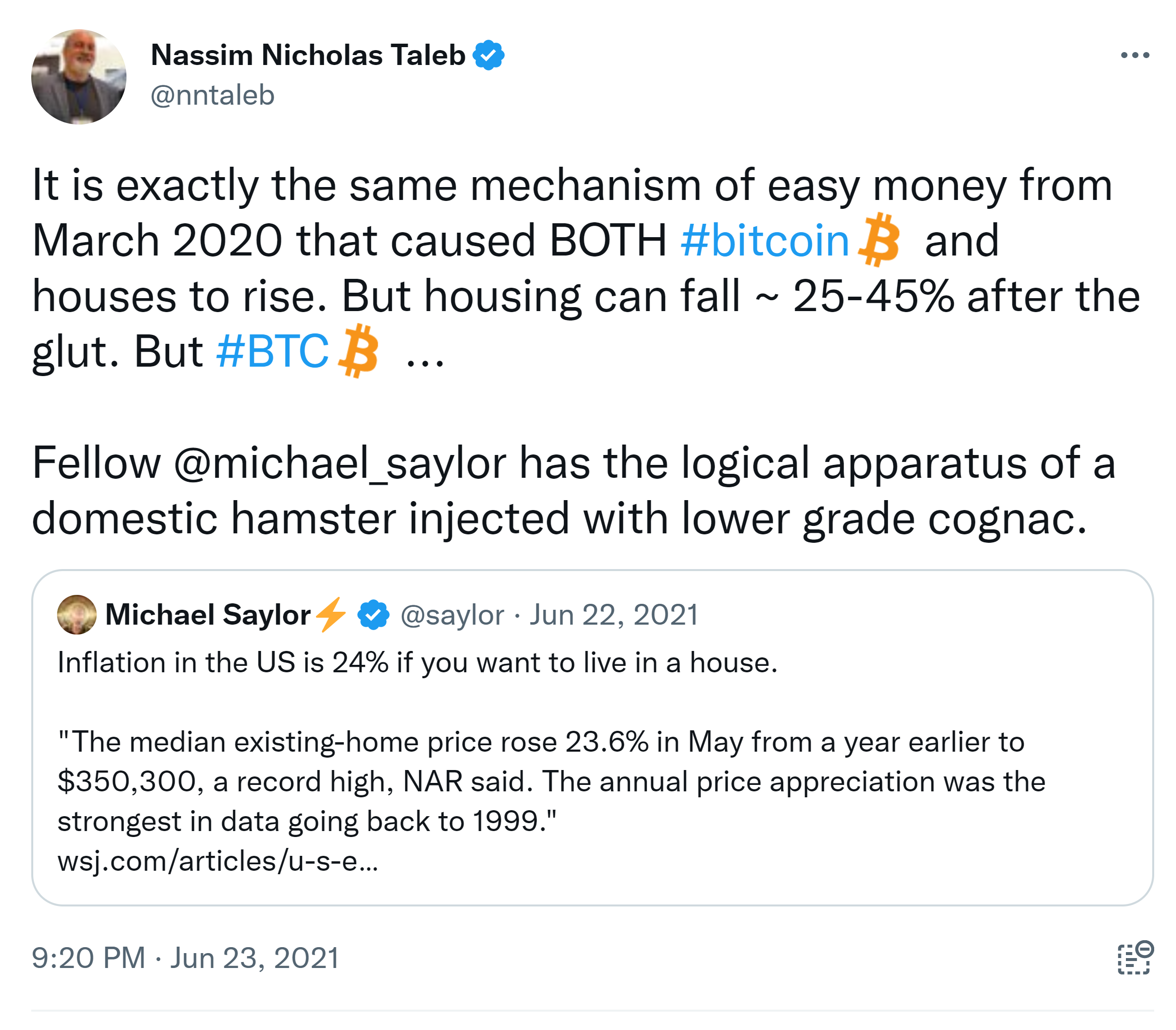1176x1030 pixels.
Task: Follow the #bitcoin hashtag
Action: (x=765, y=240)
